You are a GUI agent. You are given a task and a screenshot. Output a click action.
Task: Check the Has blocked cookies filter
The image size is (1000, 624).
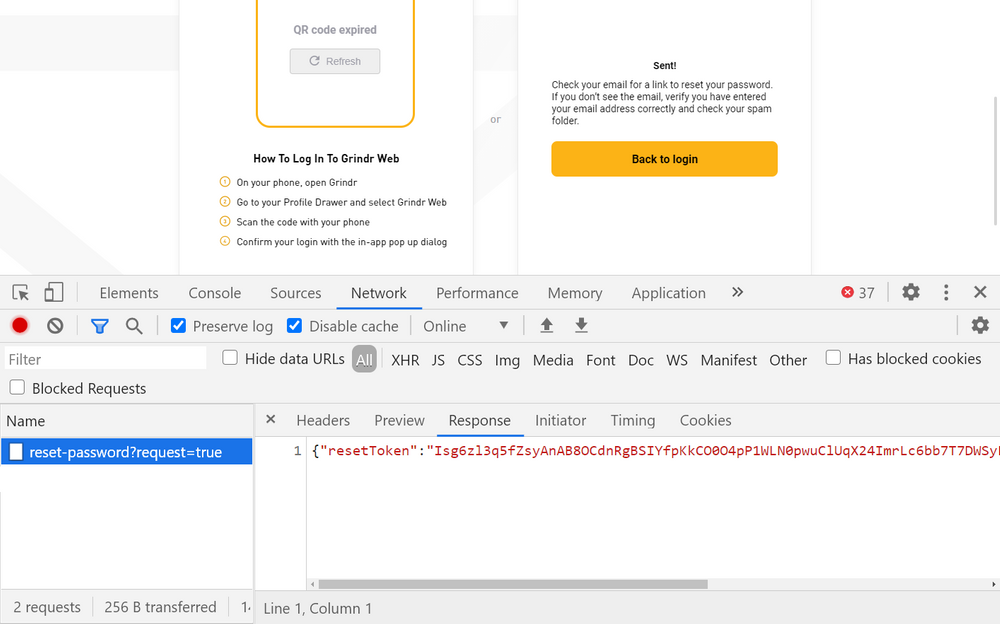tap(833, 358)
